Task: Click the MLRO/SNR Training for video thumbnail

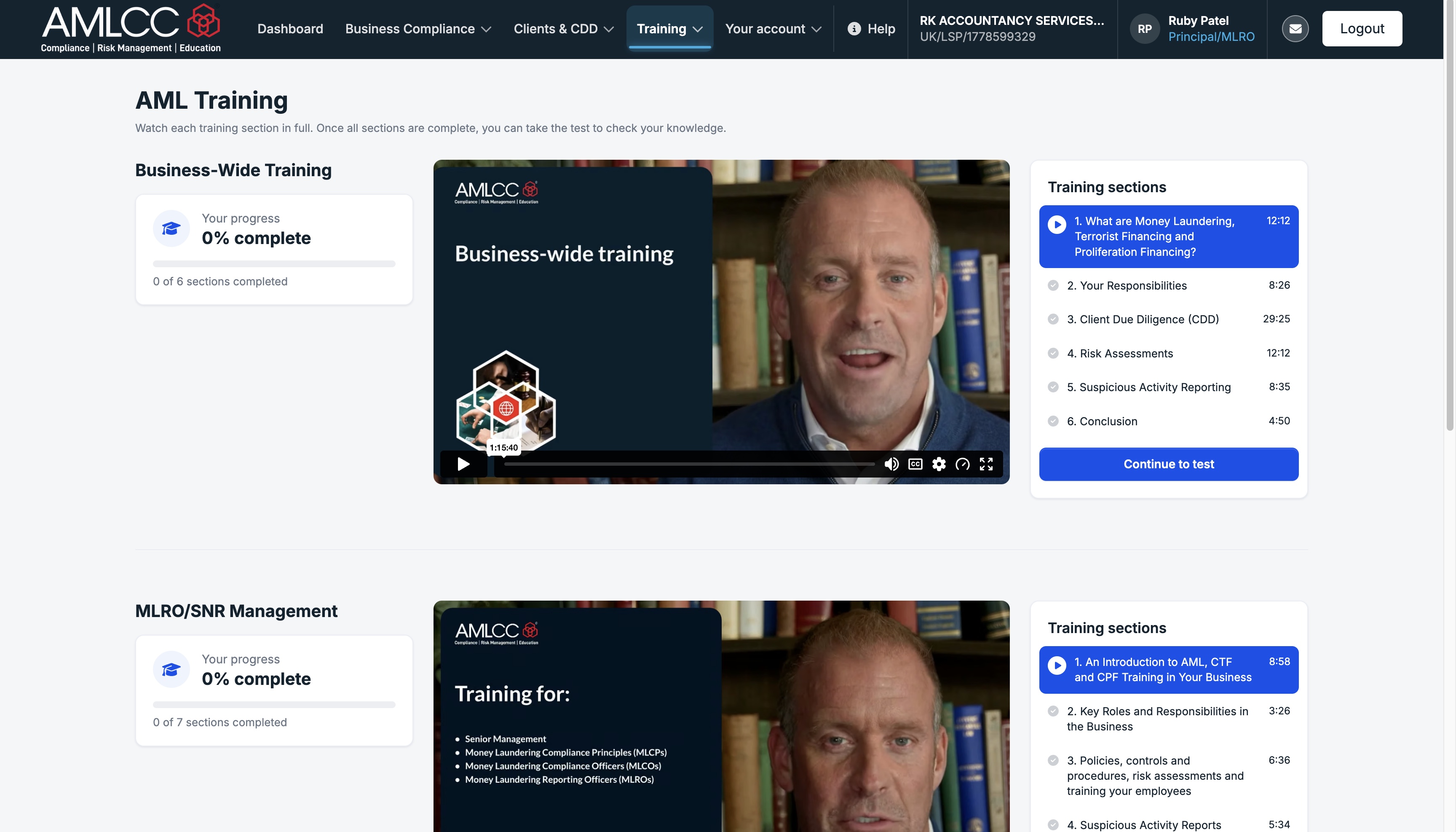Action: (721, 716)
